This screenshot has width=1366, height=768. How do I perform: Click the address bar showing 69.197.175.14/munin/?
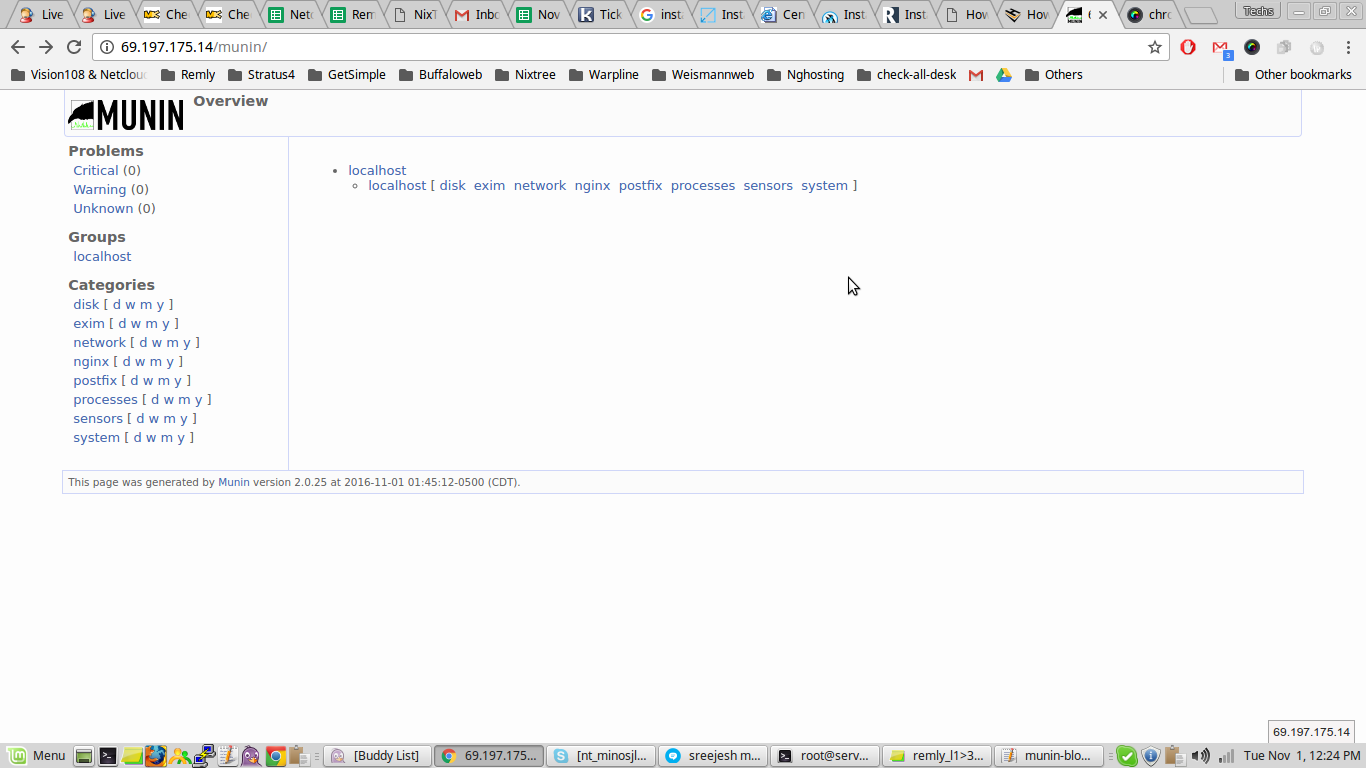[x=630, y=47]
